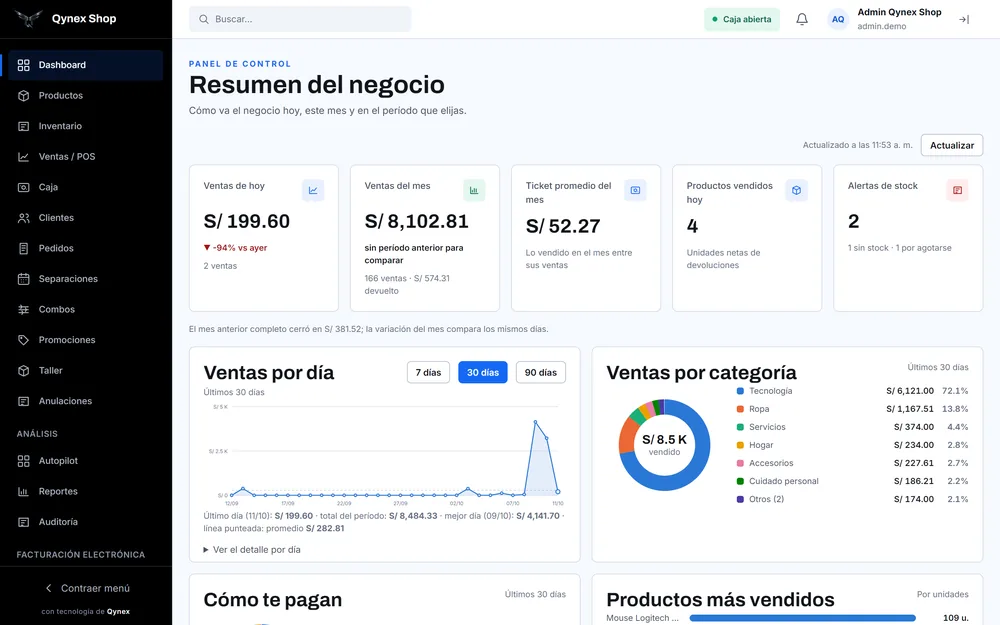
Task: Click the -94% vs ayer indicator
Action: coord(235,248)
